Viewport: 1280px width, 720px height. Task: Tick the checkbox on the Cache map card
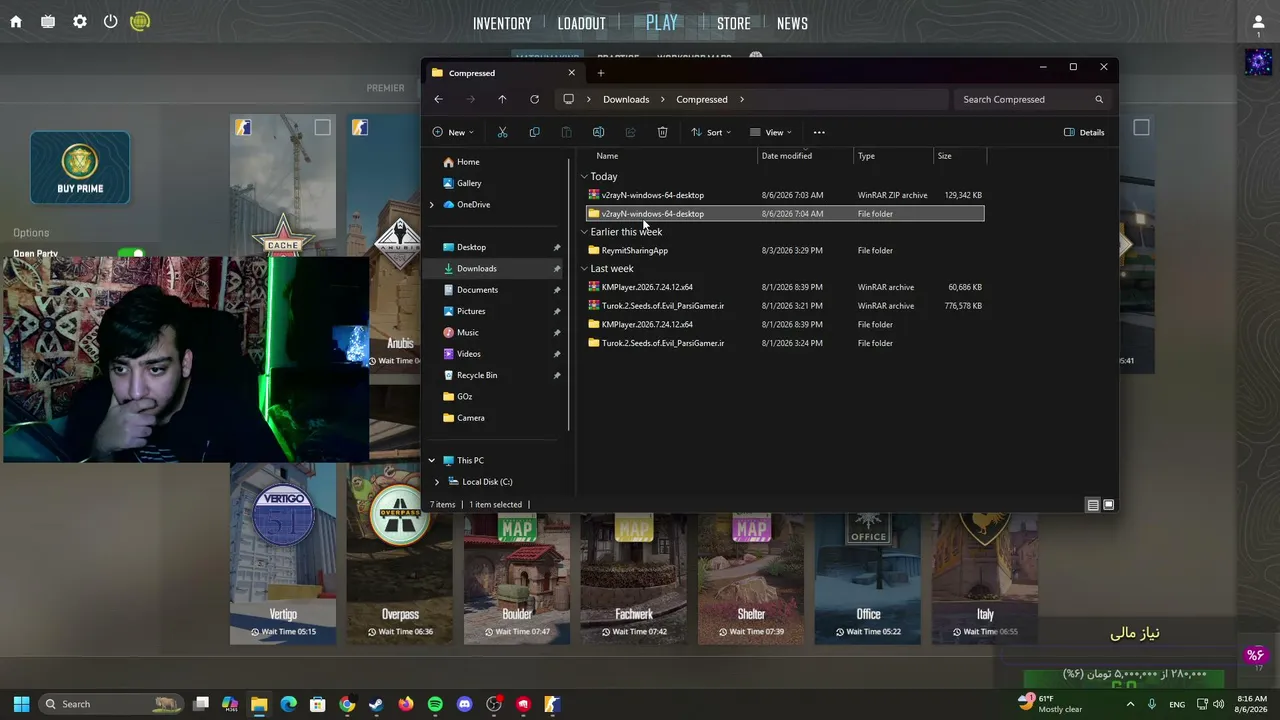[322, 127]
